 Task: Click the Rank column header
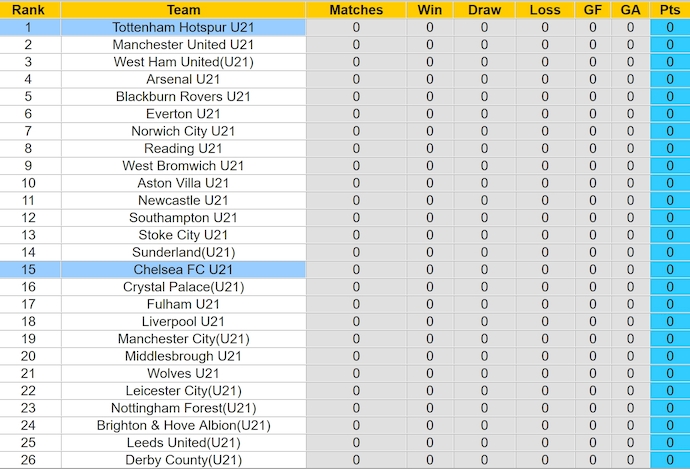pyautogui.click(x=28, y=10)
